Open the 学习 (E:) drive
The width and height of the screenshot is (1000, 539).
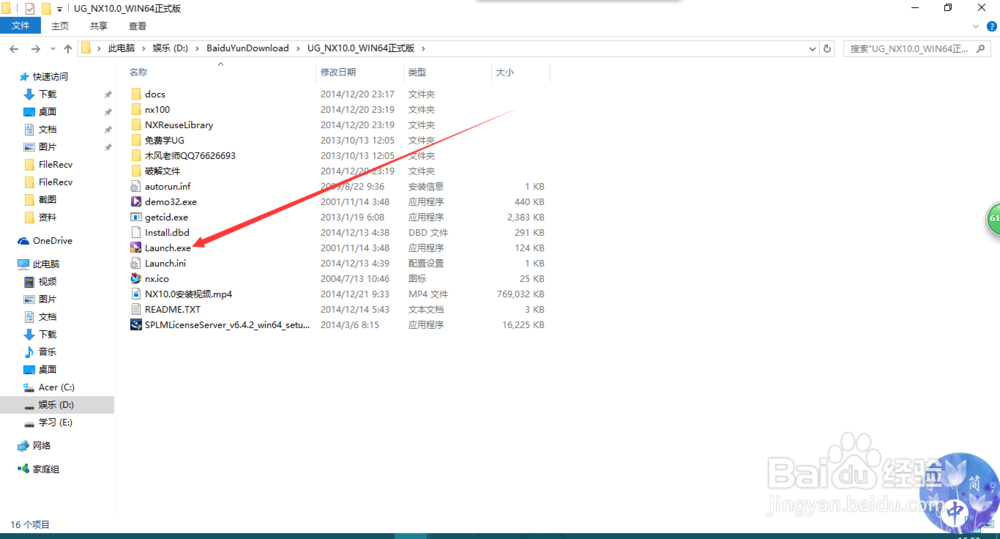(55, 422)
